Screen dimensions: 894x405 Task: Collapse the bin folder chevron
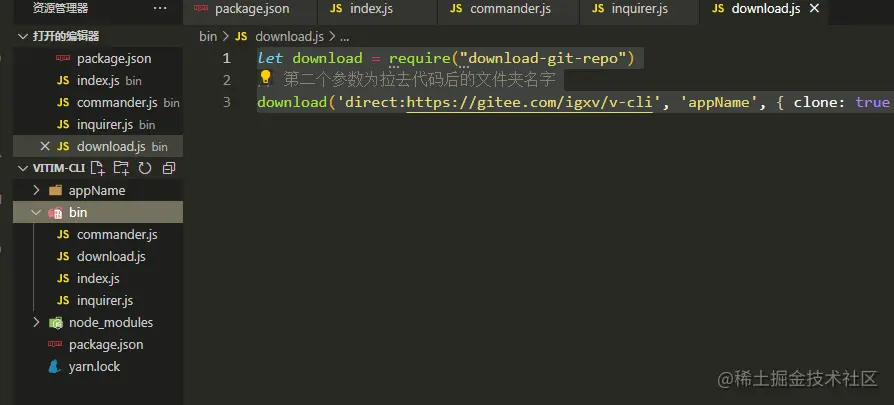(36, 213)
